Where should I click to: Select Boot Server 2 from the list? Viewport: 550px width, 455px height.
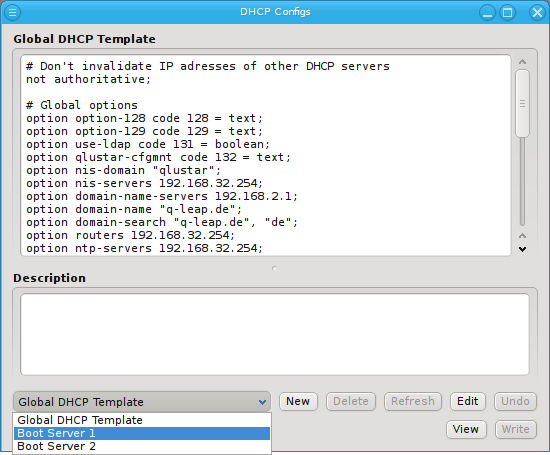pos(142,446)
